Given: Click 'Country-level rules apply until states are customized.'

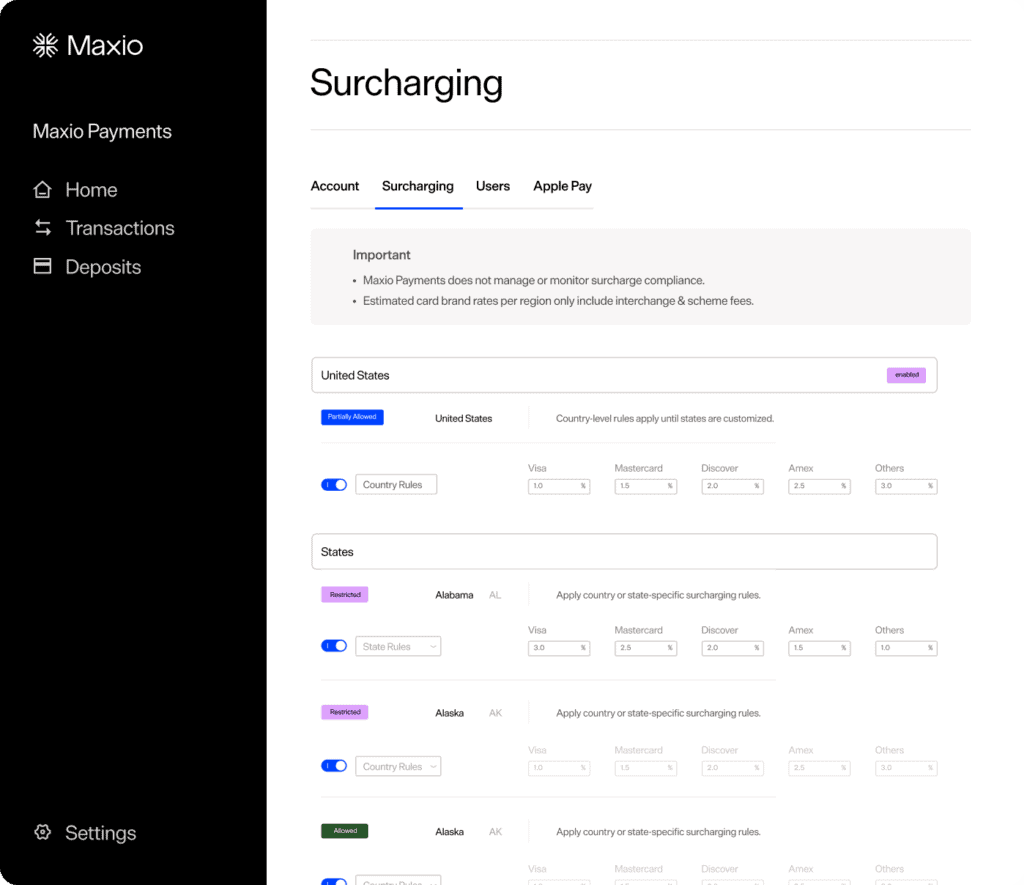Looking at the screenshot, I should click(x=665, y=419).
